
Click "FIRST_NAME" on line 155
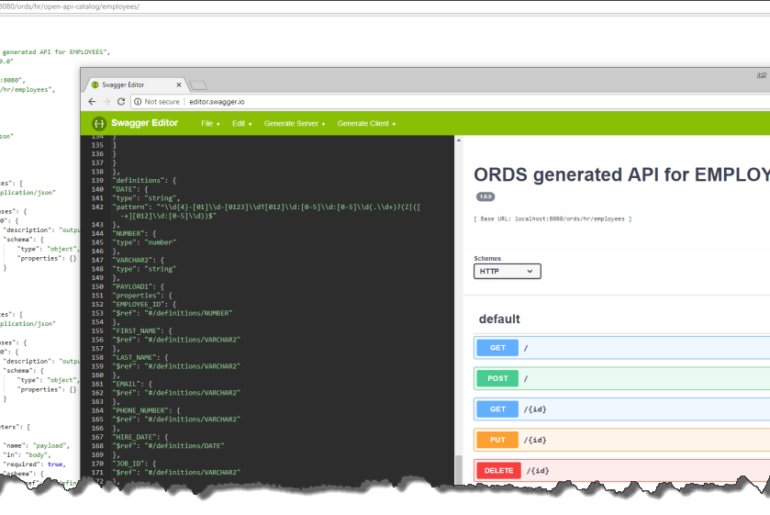142,331
